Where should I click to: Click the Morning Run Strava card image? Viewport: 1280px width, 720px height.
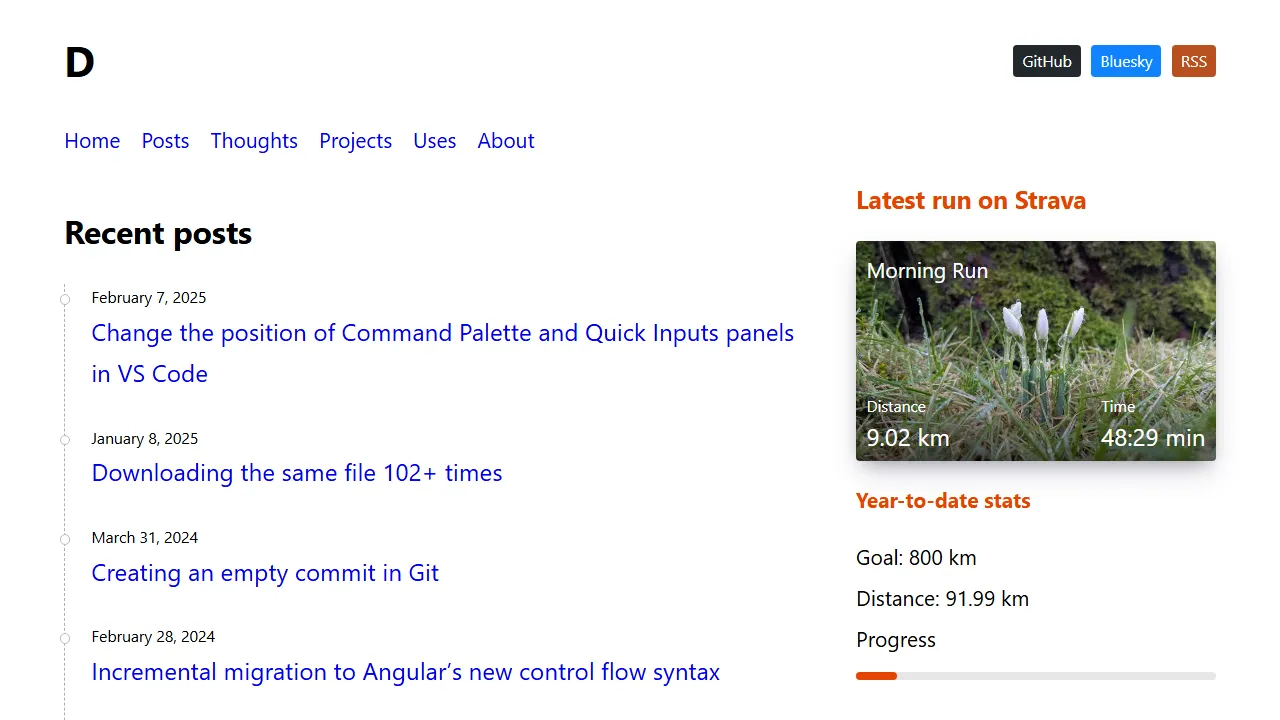[1035, 350]
